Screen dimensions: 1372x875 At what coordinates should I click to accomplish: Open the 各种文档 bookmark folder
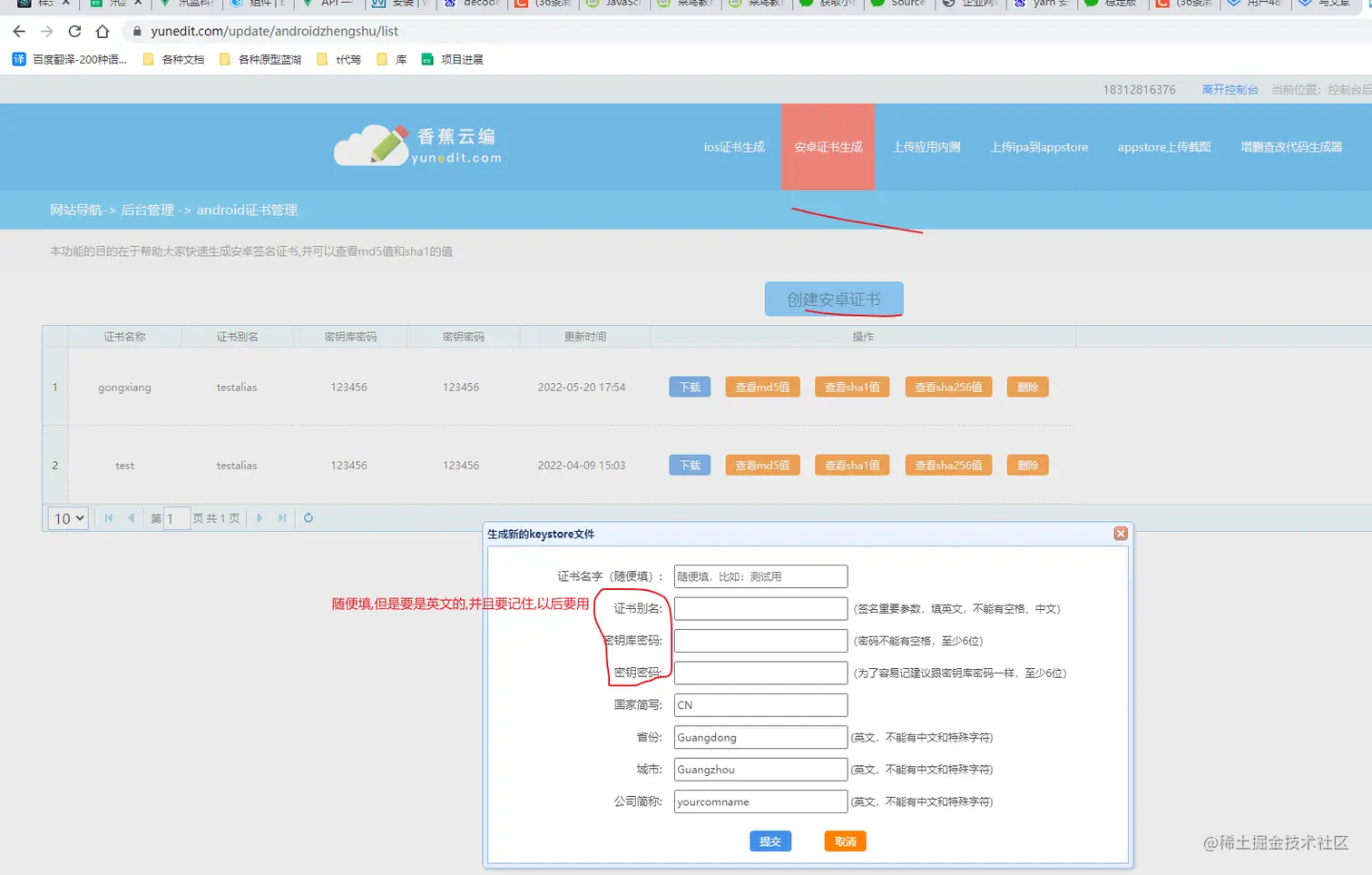174,60
